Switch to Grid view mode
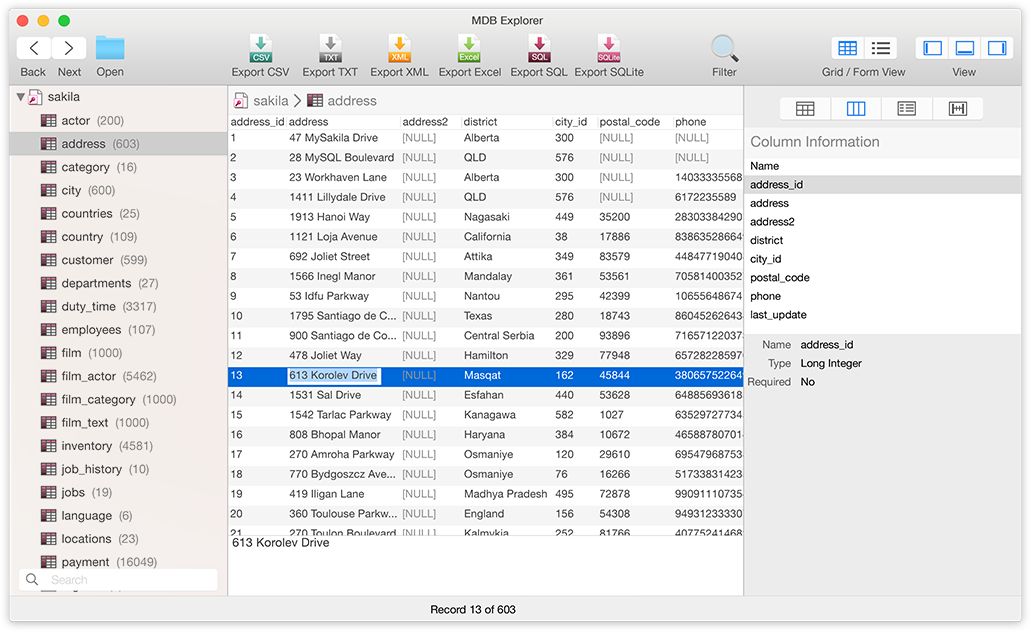The height and width of the screenshot is (632, 1031). [x=847, y=48]
